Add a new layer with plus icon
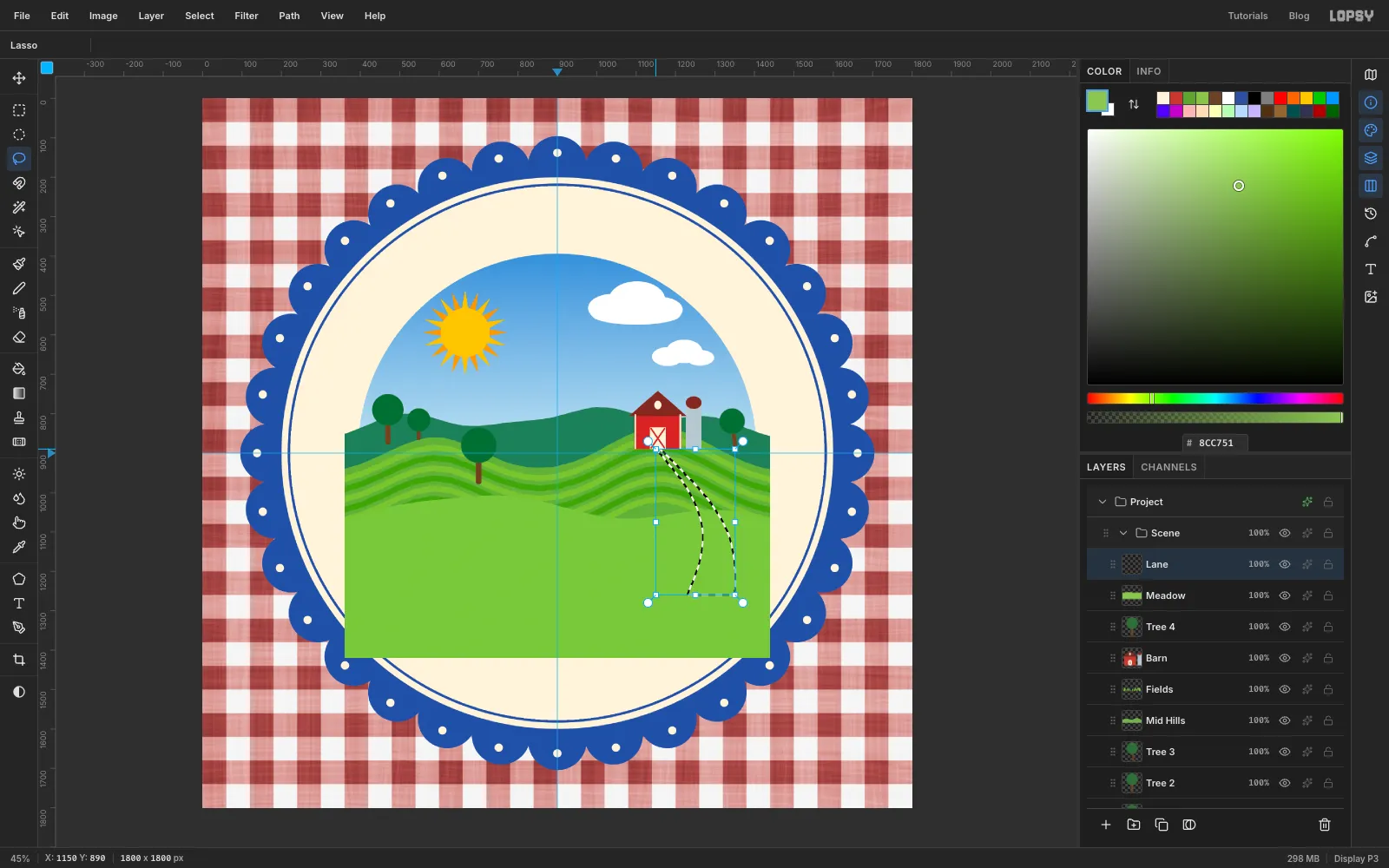The height and width of the screenshot is (868, 1389). click(x=1106, y=825)
